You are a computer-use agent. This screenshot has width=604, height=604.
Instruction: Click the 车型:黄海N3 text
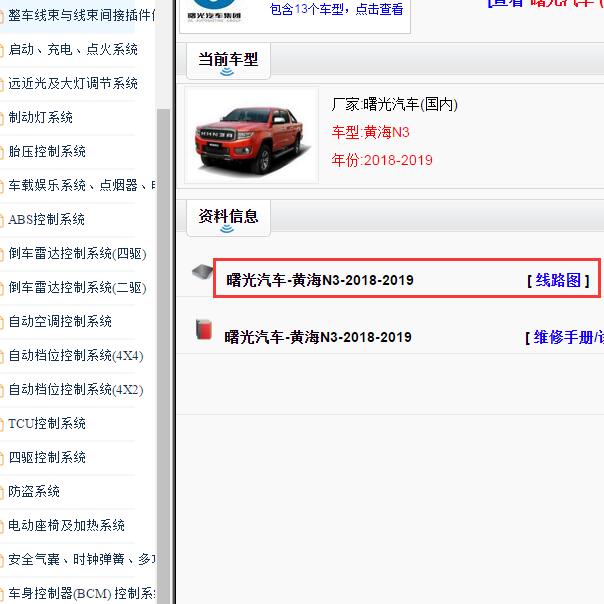point(370,133)
